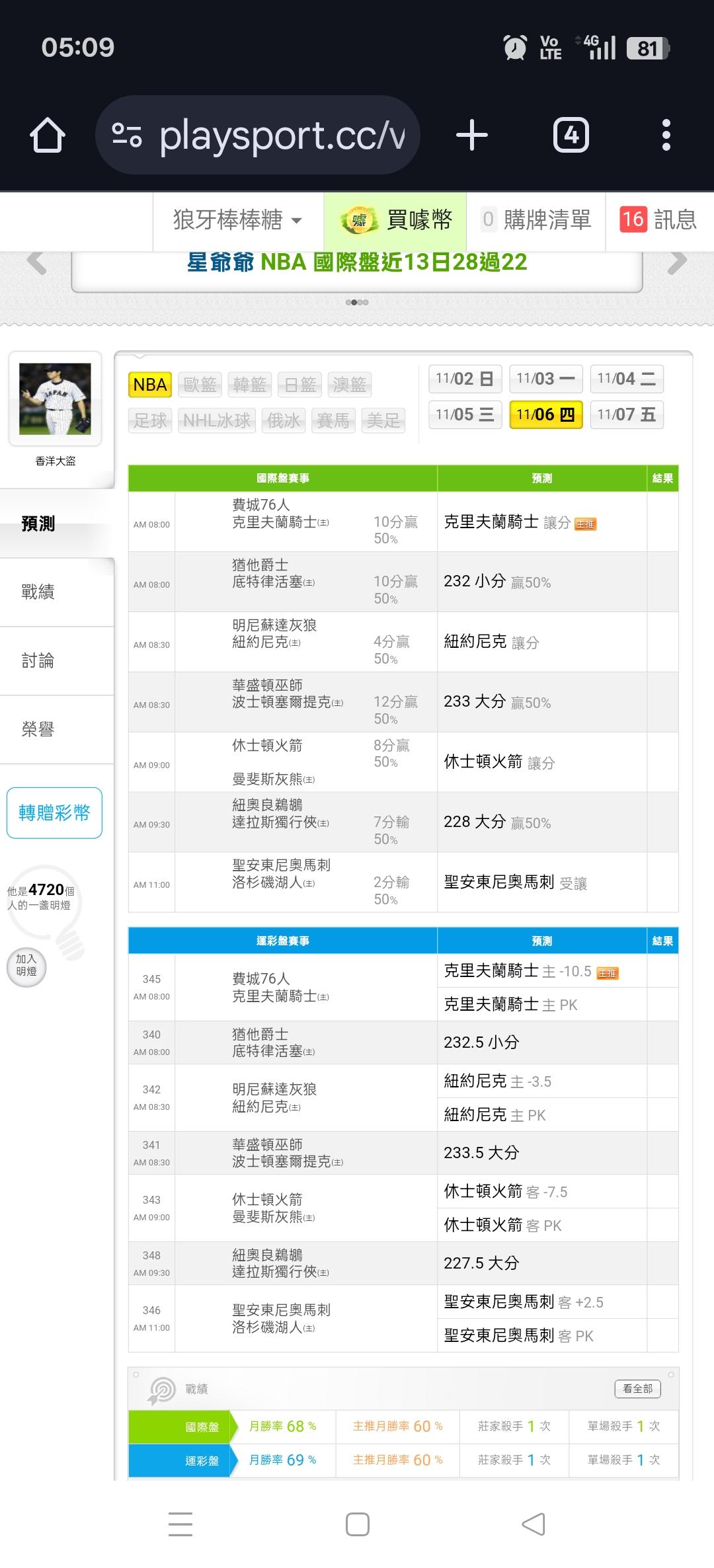The width and height of the screenshot is (714, 1568).
Task: Click the 轉贈彩幣 button
Action: pyautogui.click(x=54, y=812)
